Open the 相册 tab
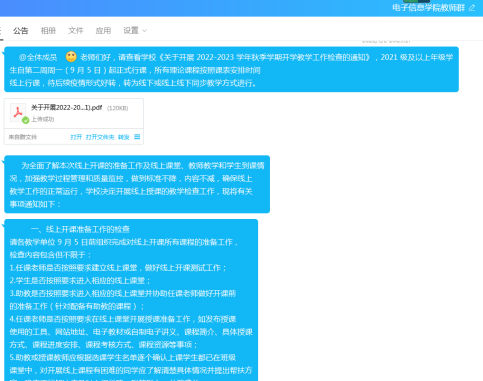The width and height of the screenshot is (483, 381). click(x=48, y=31)
